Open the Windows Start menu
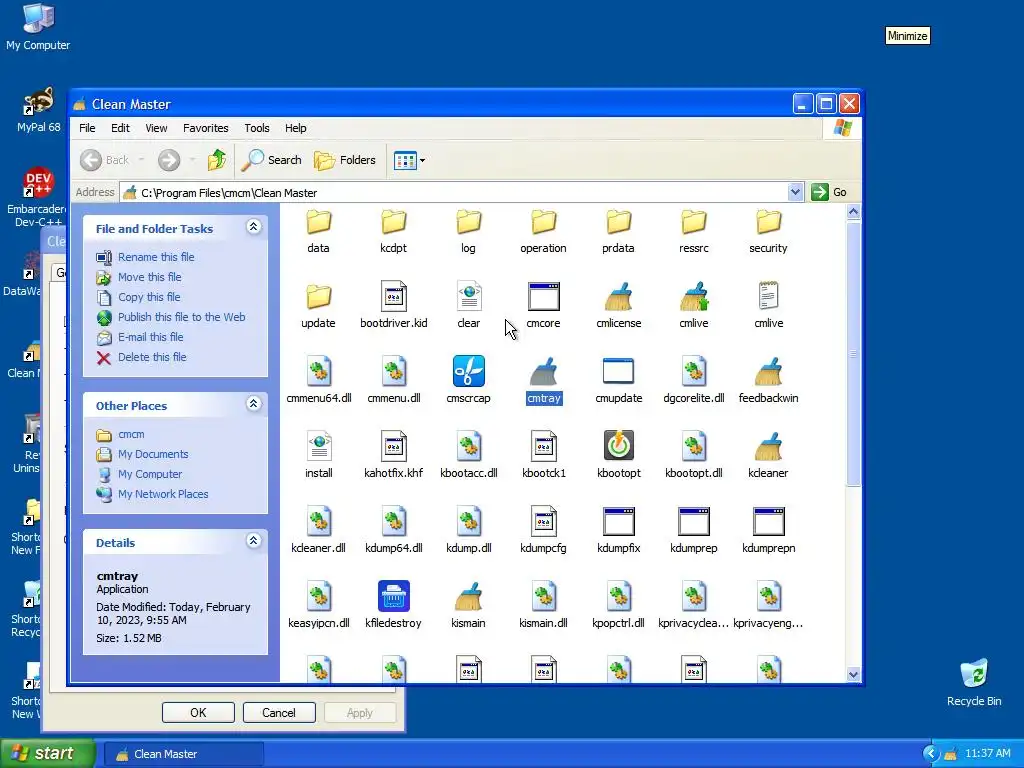This screenshot has height=768, width=1024. coord(47,754)
